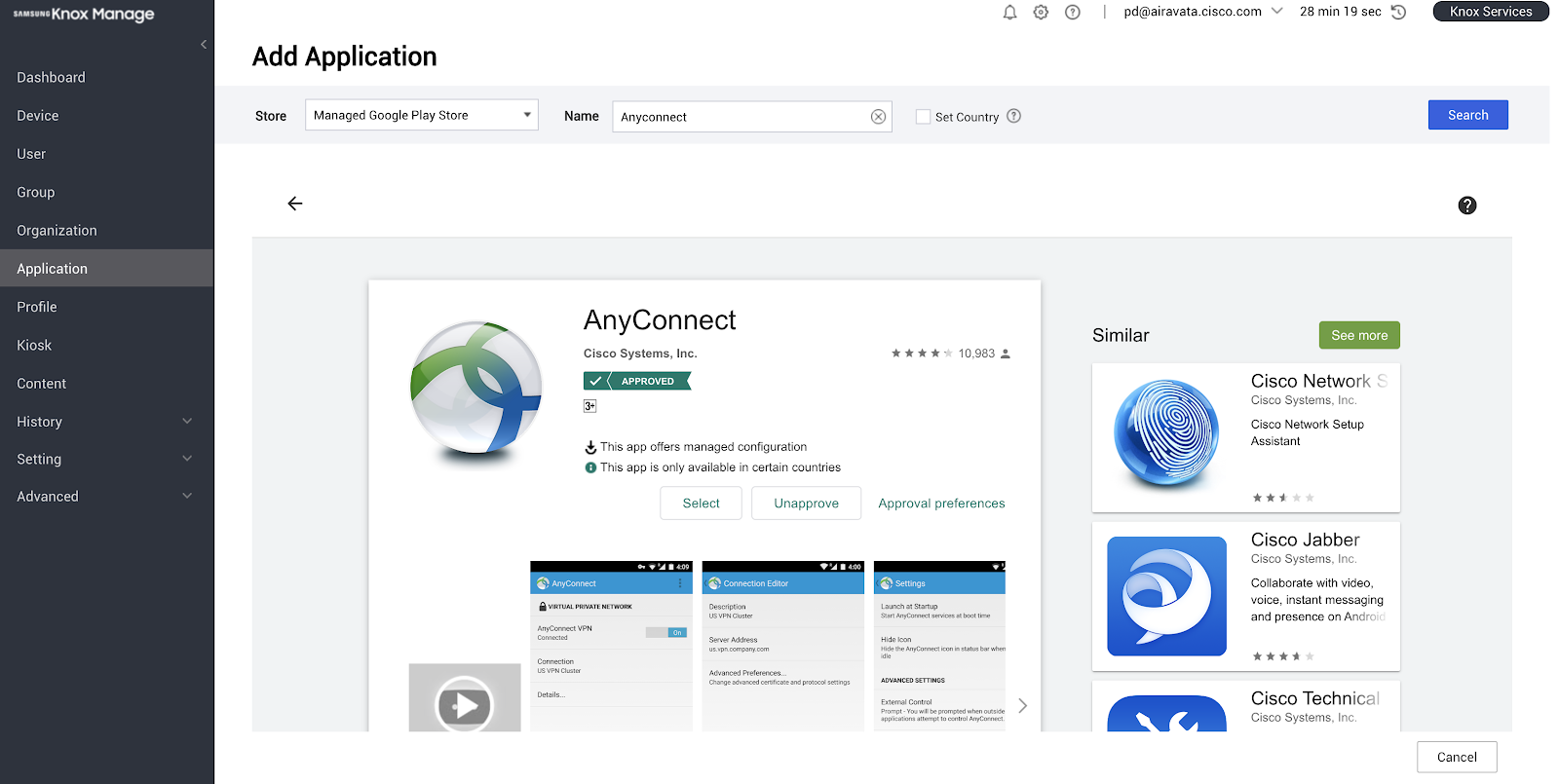
Task: Open the Cisco Network Setup Assistant title
Action: (1318, 381)
